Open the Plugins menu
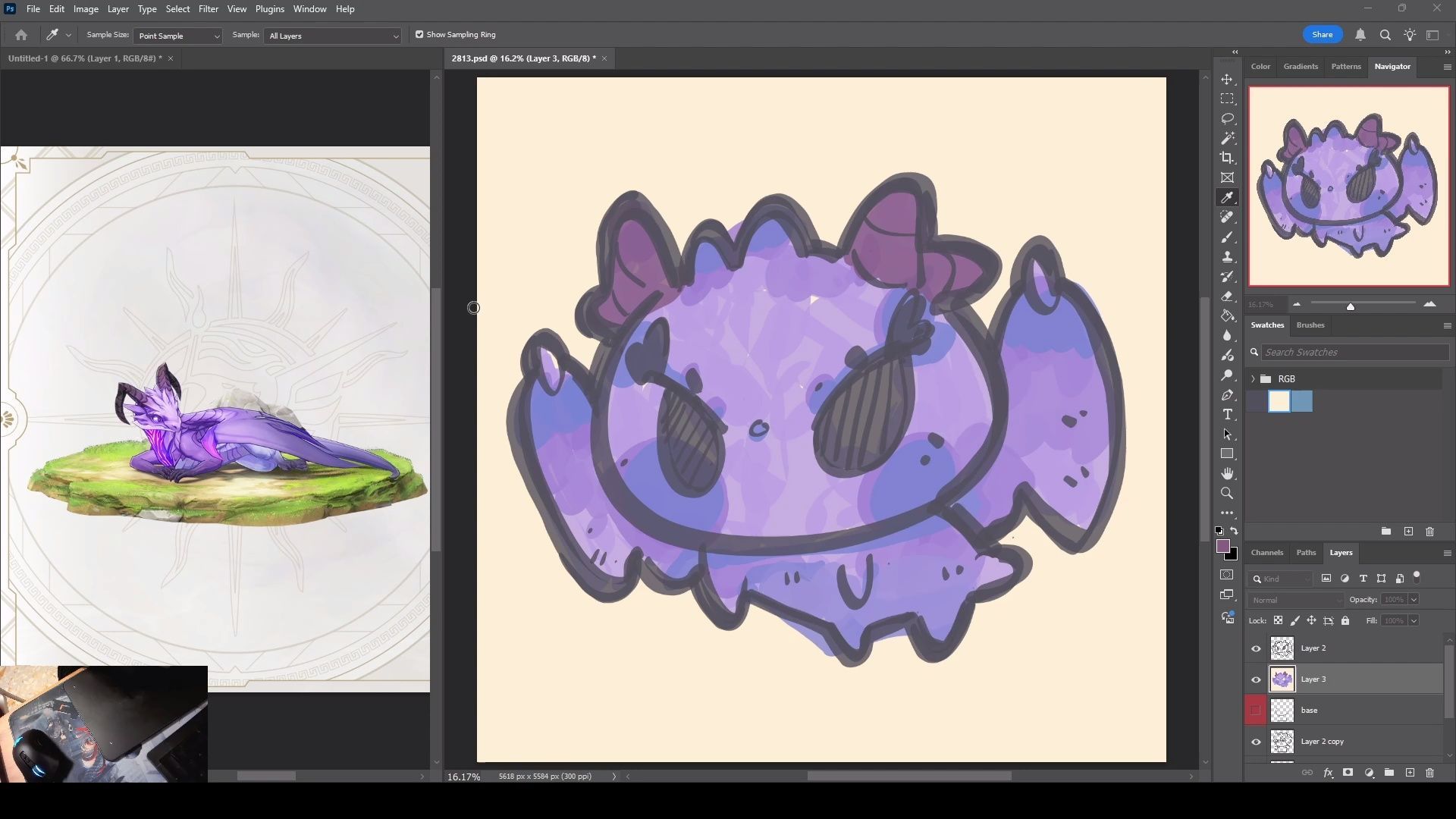Viewport: 1456px width, 819px height. point(269,9)
